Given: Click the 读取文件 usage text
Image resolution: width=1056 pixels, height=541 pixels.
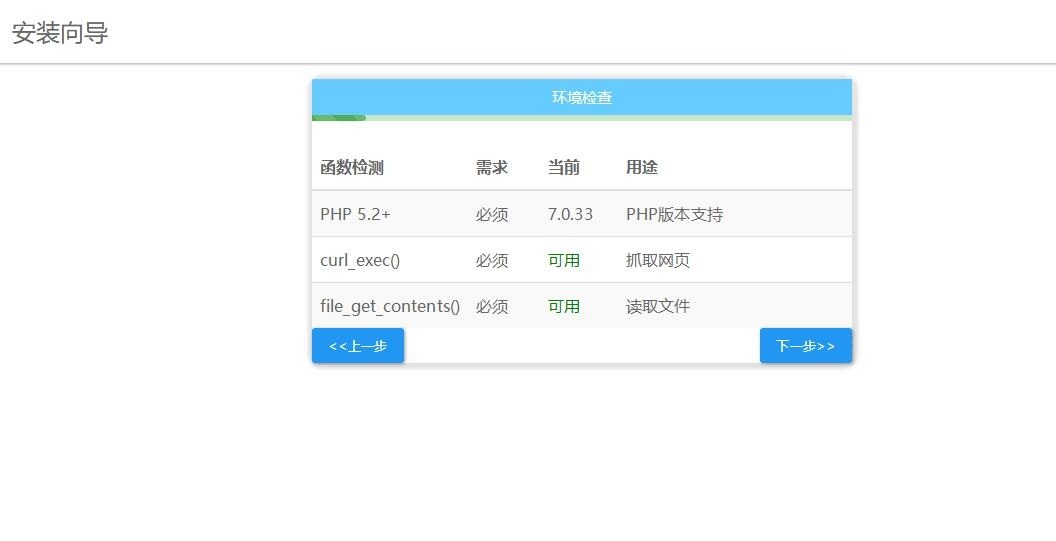Looking at the screenshot, I should click(x=658, y=306).
